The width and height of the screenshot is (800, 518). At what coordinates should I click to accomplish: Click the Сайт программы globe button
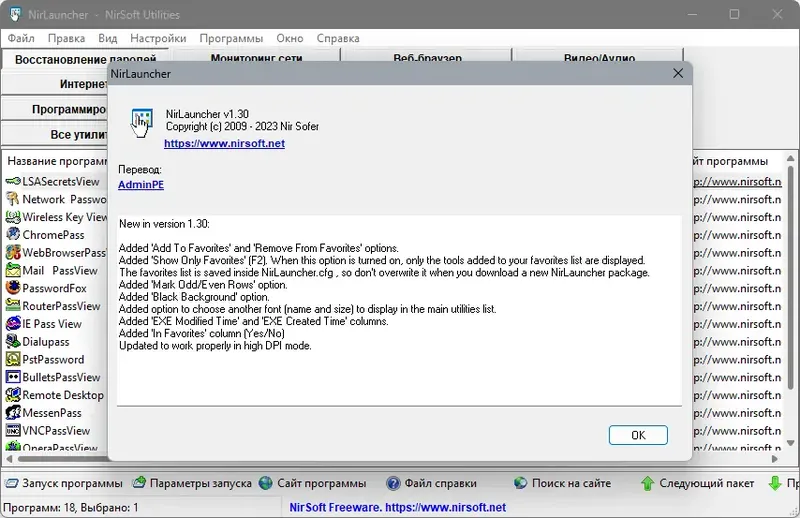click(312, 483)
